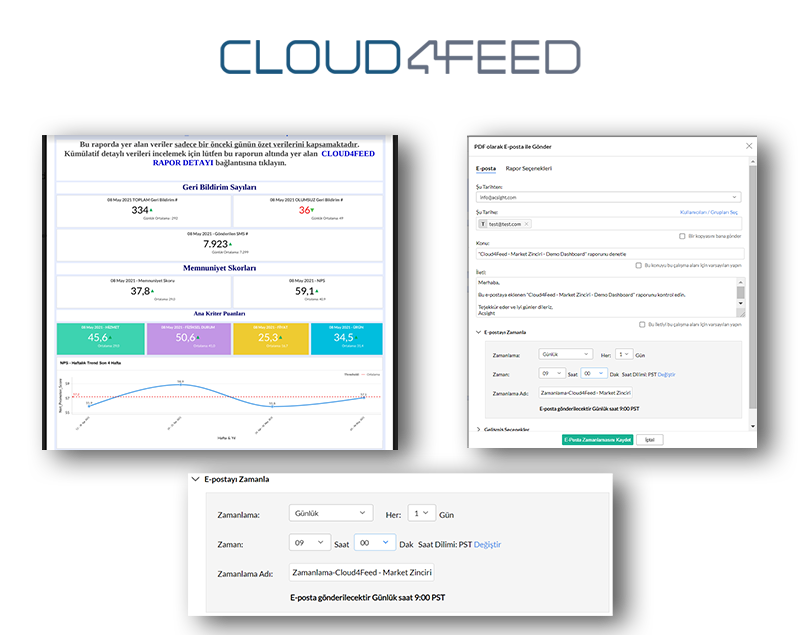Screen dimensions: 800x635
Task: Collapse E-postayı Zamanla in the enlarged panel
Action: coord(195,479)
